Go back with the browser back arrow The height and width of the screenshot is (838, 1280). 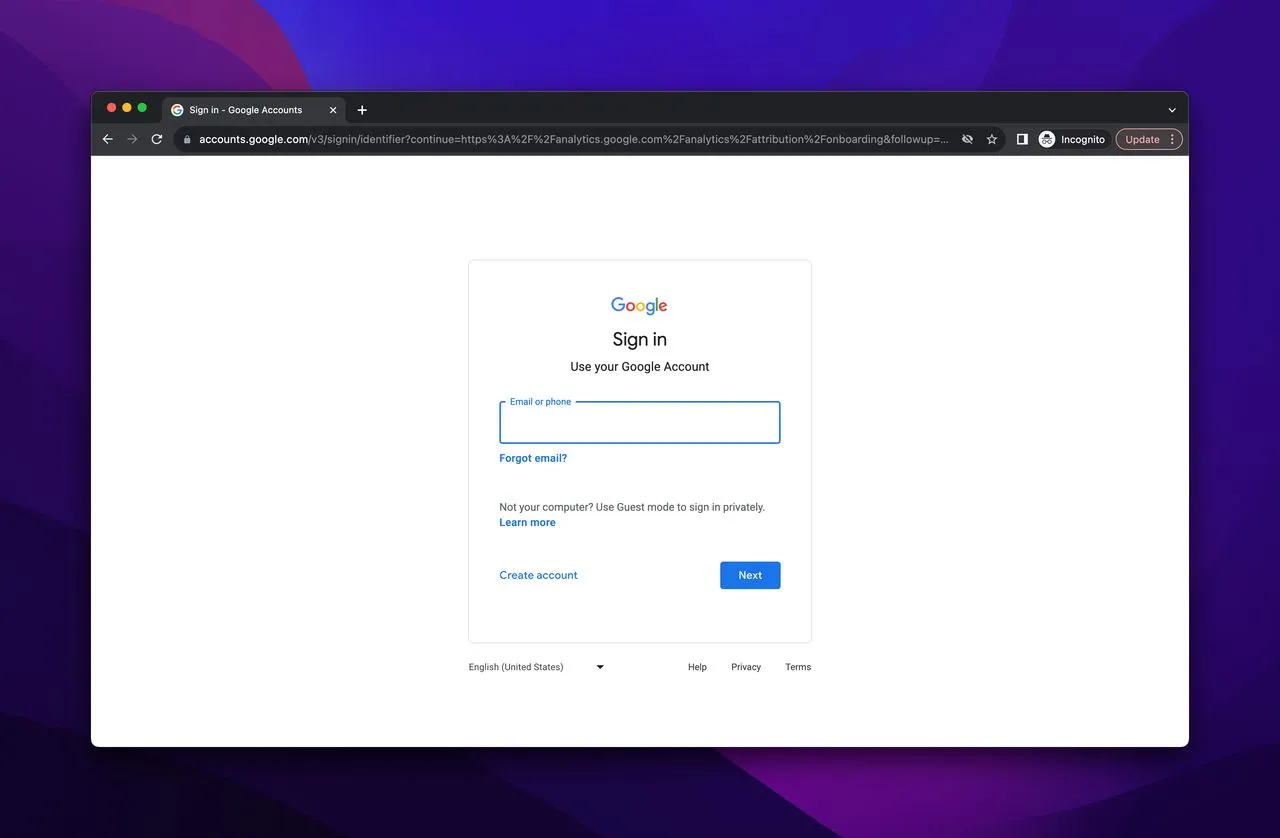pyautogui.click(x=108, y=139)
